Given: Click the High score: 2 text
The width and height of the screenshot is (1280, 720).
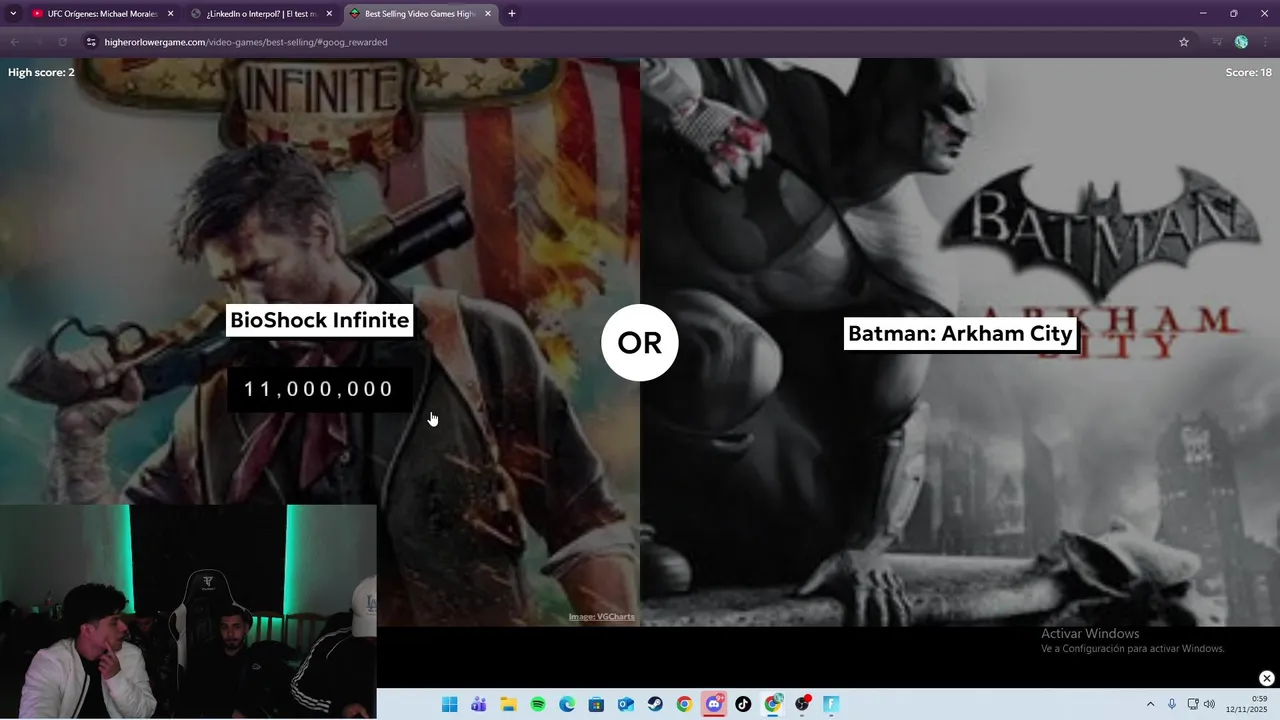Looking at the screenshot, I should (x=41, y=72).
